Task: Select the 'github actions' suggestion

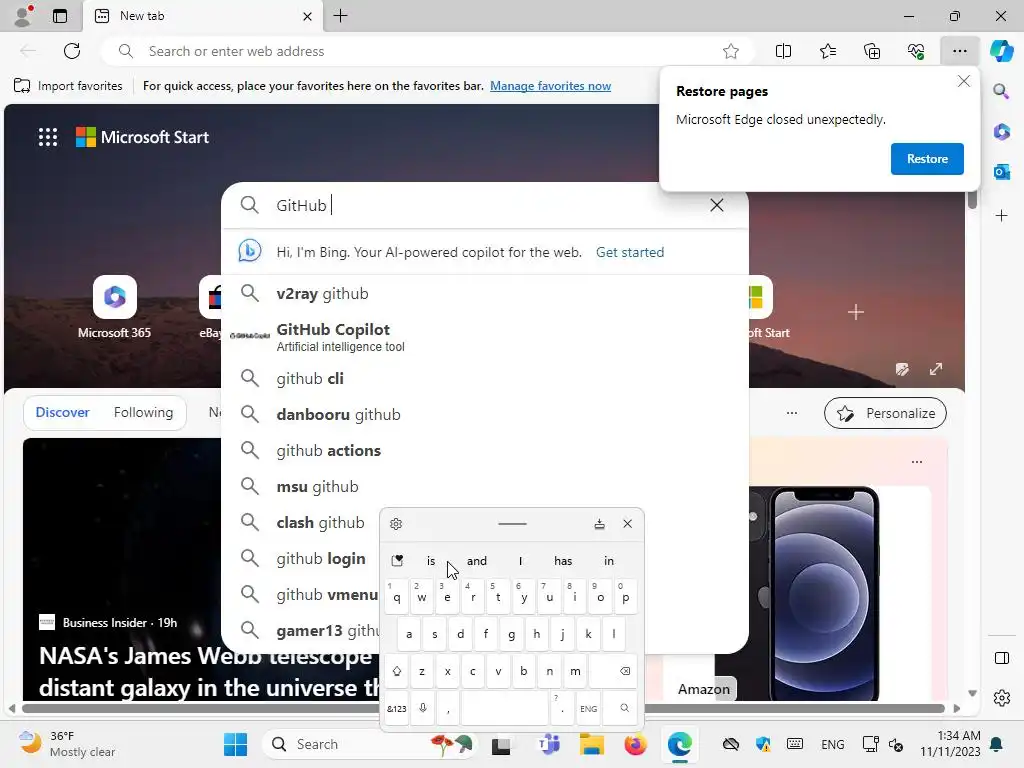Action: pos(485,450)
